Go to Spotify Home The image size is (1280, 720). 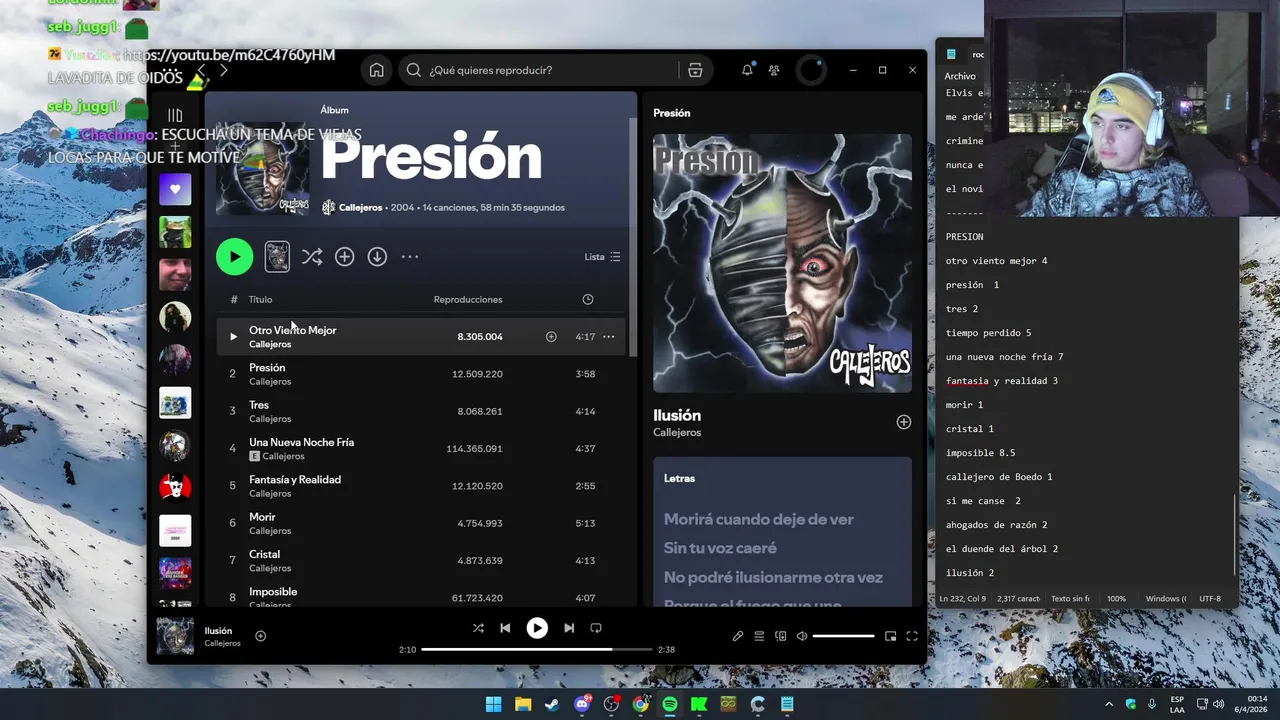(x=376, y=70)
